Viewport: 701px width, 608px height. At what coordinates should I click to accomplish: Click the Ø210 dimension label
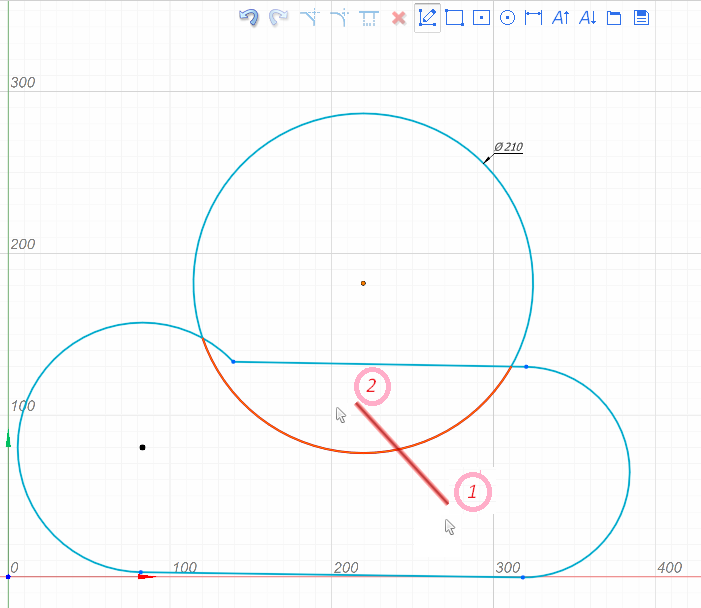click(x=508, y=148)
